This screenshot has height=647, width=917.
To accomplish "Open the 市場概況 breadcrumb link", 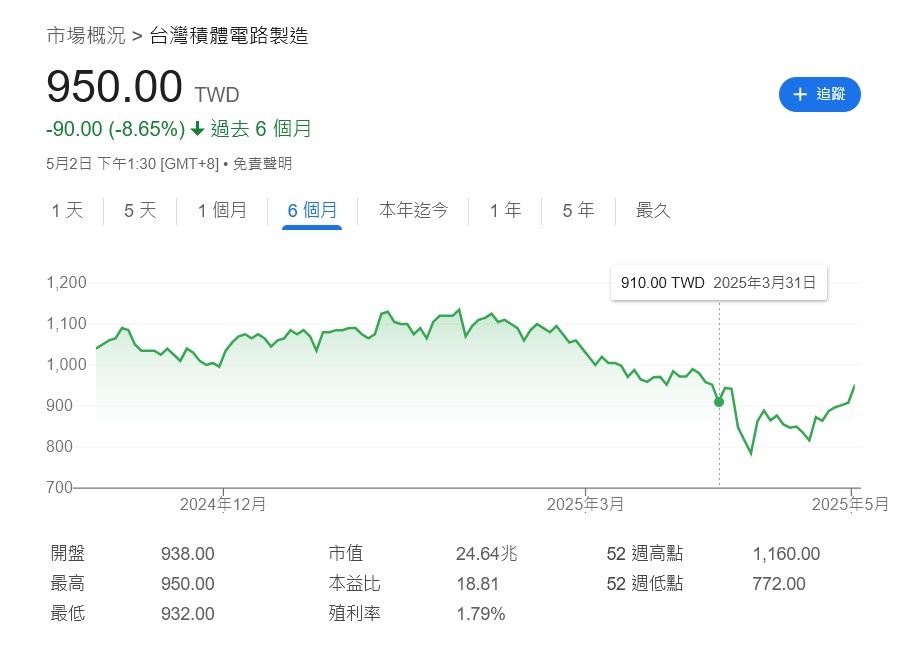I will (x=86, y=36).
